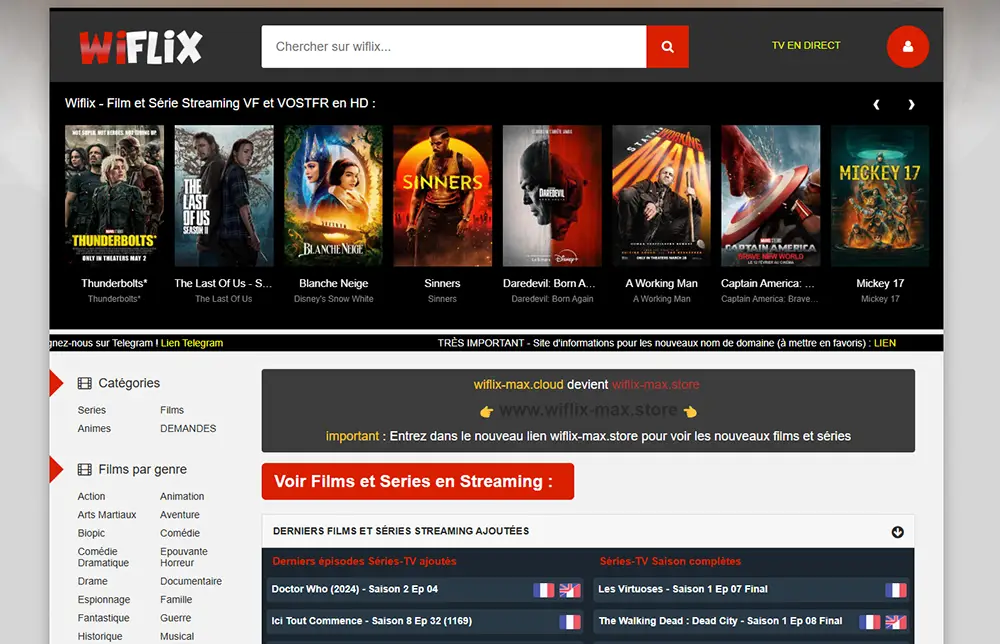This screenshot has height=644, width=1000.
Task: Open Mickey 17 poster
Action: (x=880, y=196)
